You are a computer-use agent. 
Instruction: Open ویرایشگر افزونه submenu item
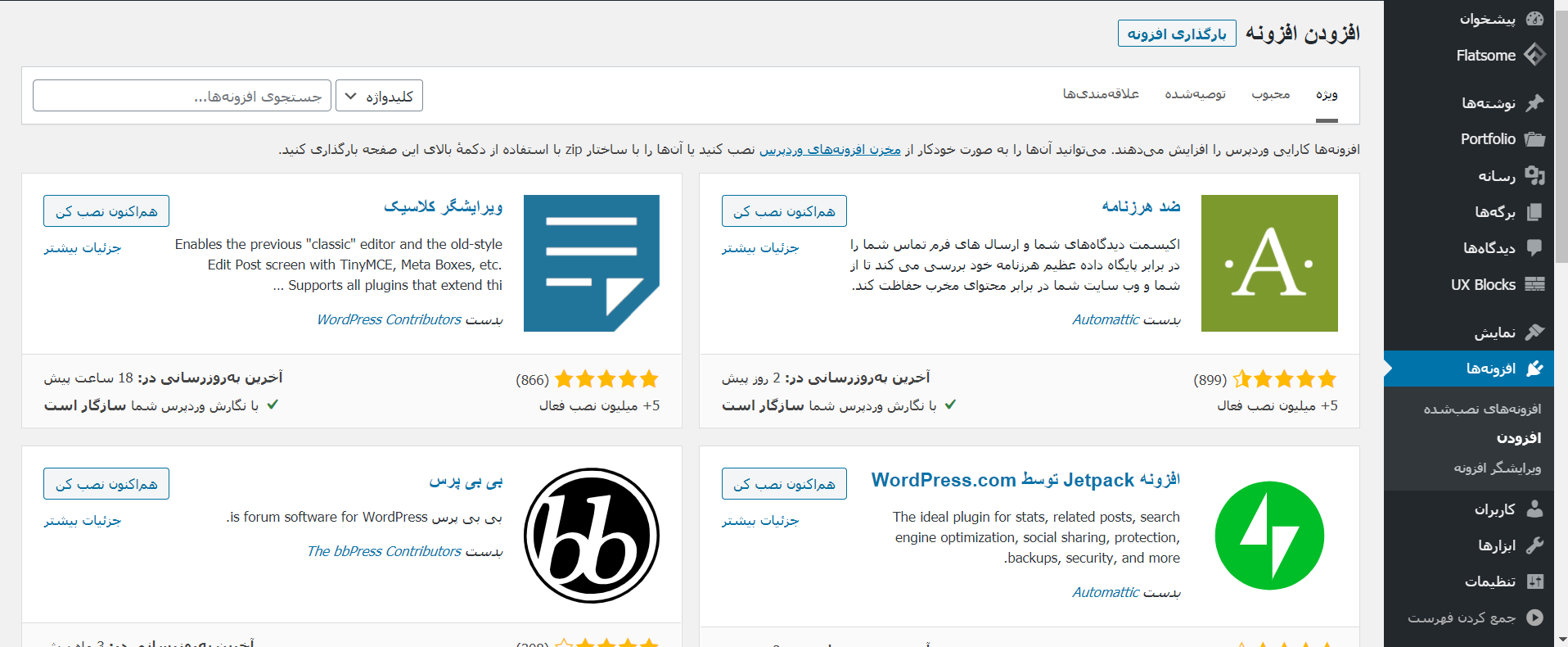pos(1497,468)
